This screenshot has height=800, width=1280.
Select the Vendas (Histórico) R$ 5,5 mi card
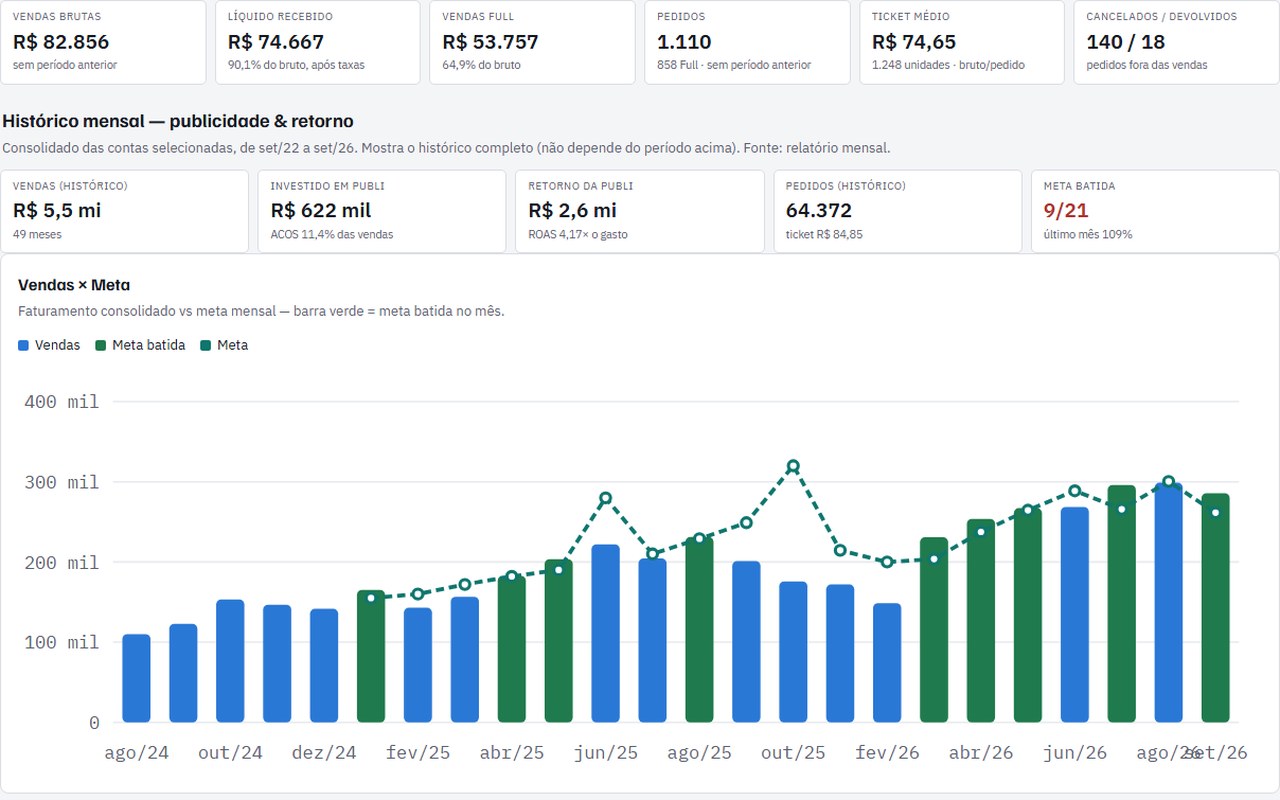coord(124,211)
